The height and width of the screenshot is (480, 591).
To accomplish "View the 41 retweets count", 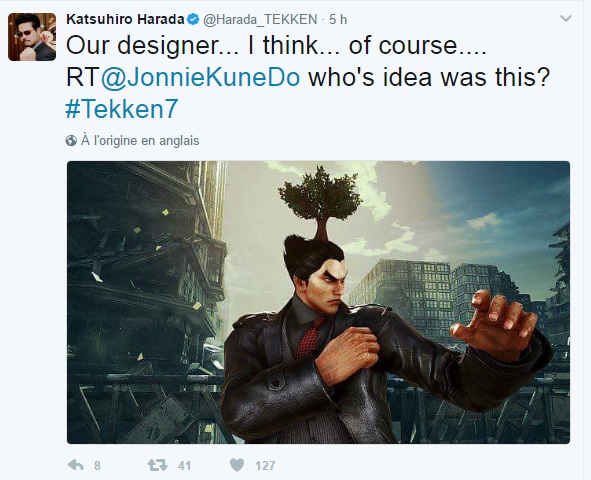I will (184, 466).
